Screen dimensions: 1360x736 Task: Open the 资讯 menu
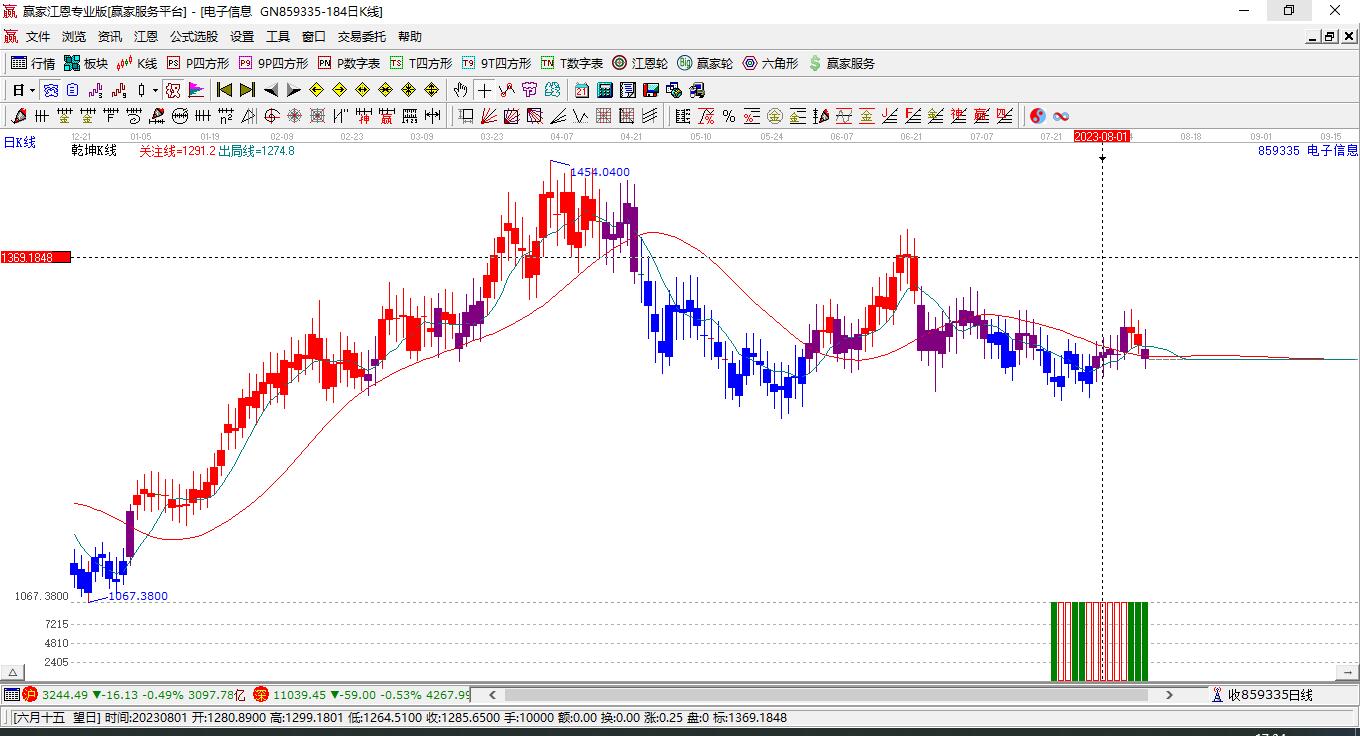pyautogui.click(x=110, y=36)
